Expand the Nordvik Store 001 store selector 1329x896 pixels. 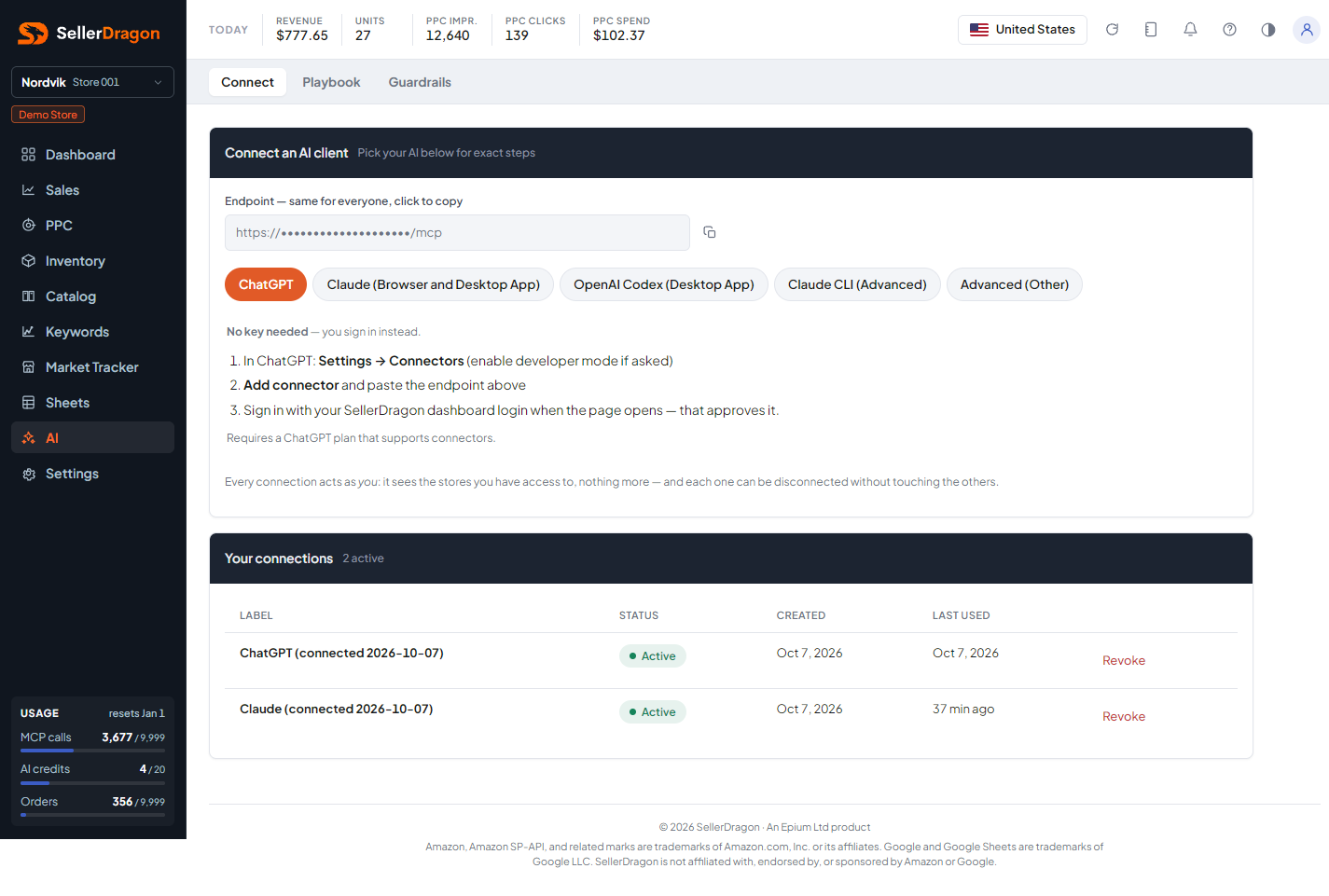tap(92, 82)
